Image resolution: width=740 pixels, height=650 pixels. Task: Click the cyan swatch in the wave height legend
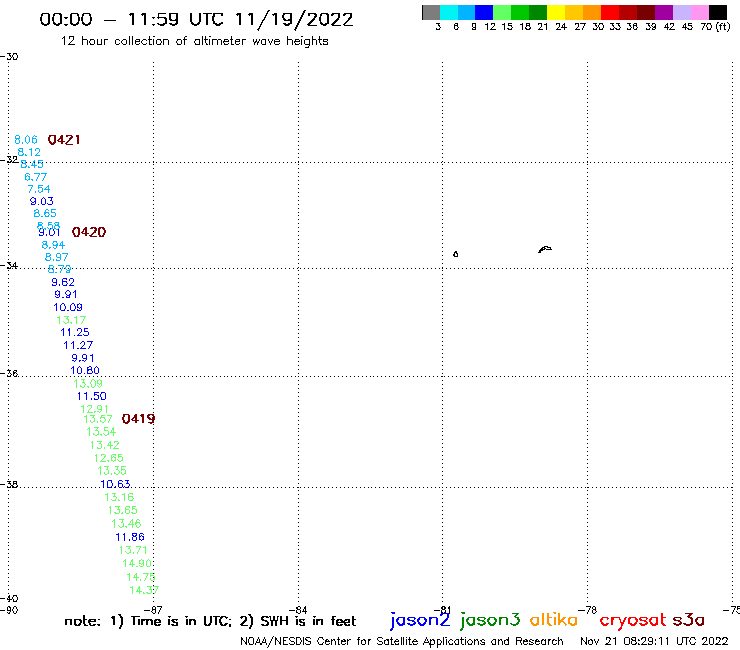(449, 12)
